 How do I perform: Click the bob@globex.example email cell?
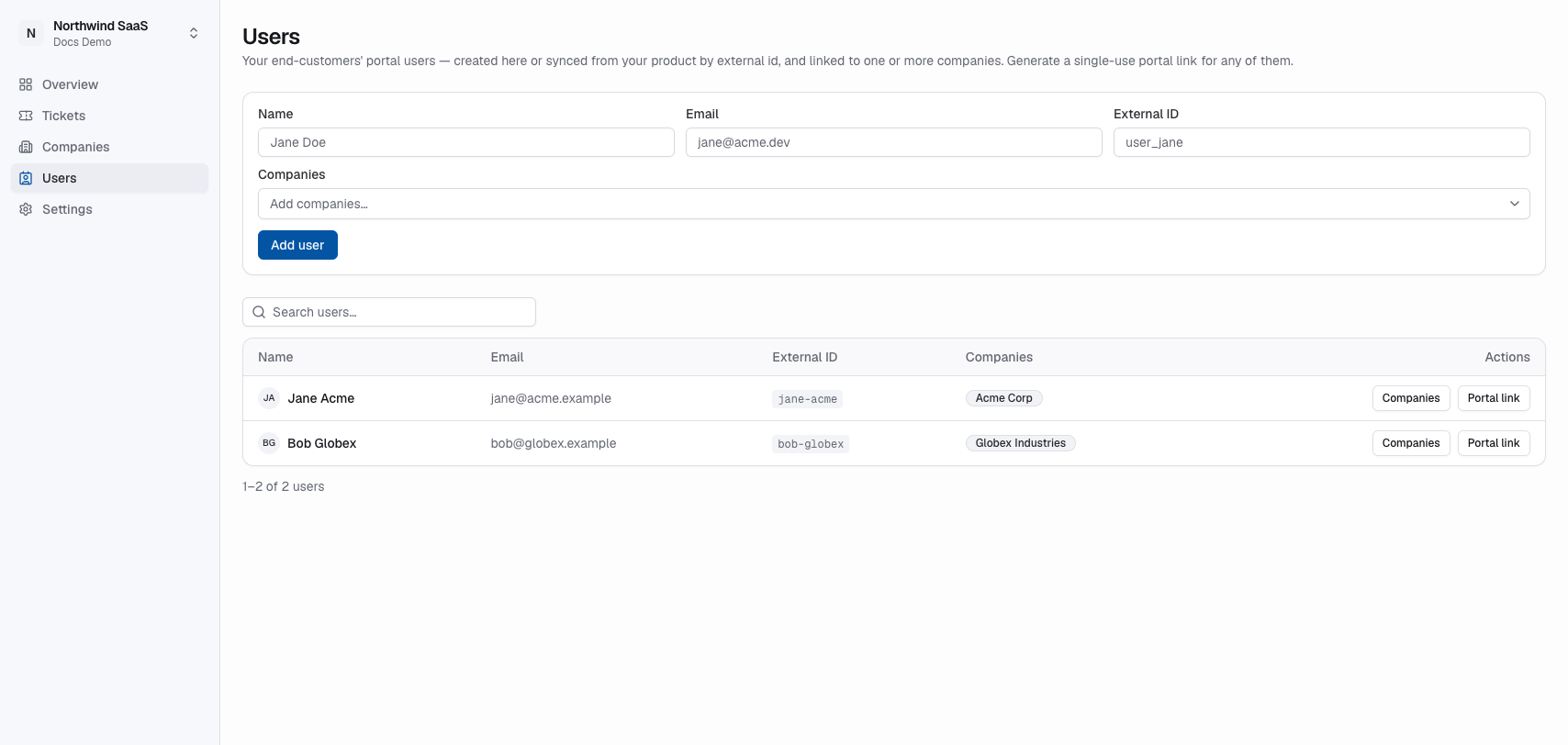[554, 443]
